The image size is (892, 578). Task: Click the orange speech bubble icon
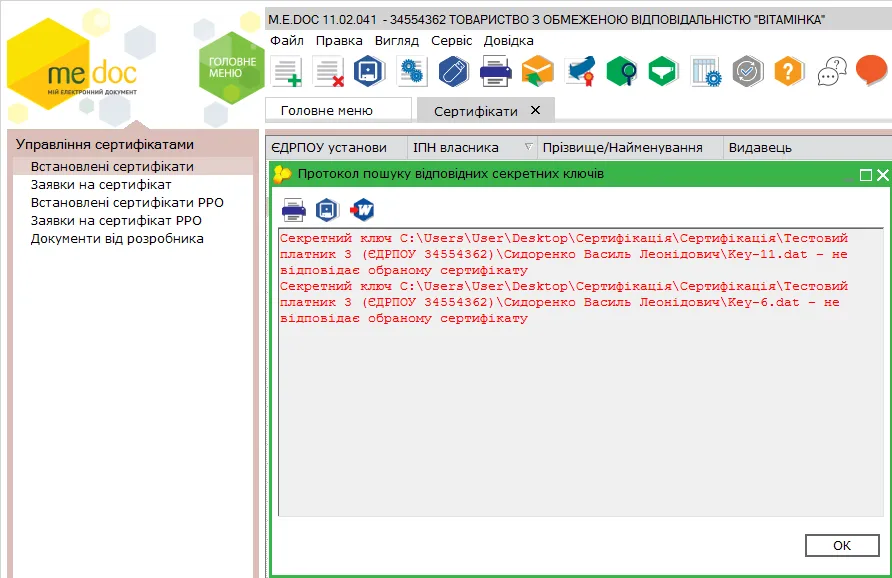point(871,71)
